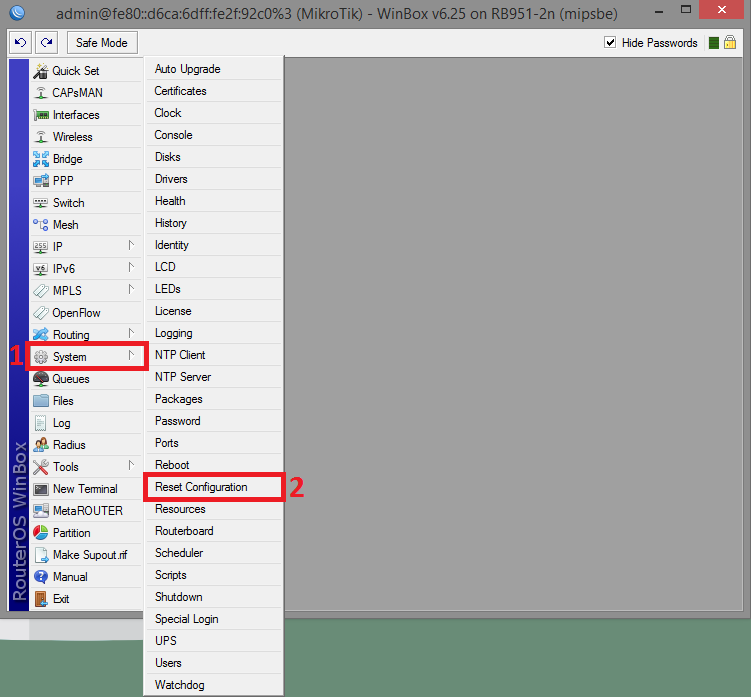Click the Partition pie icon
The width and height of the screenshot is (751, 697).
coord(41,533)
